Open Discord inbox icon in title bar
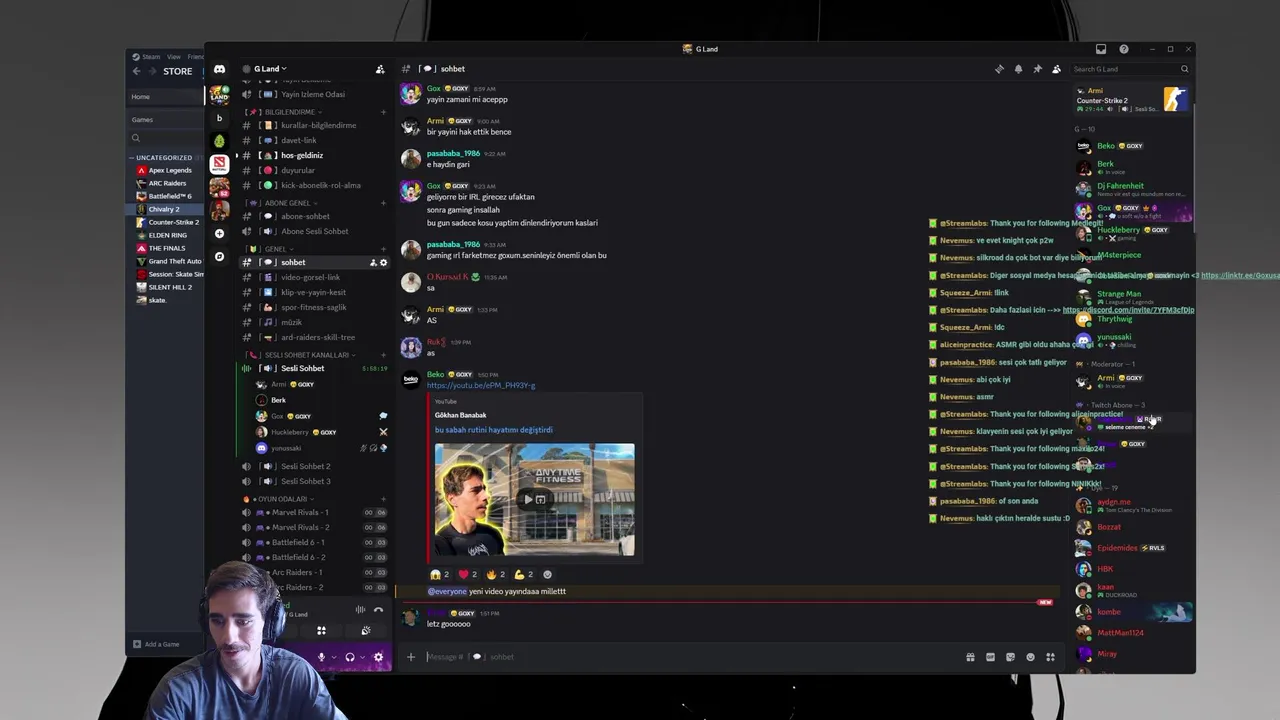Screen dimensions: 1280x720 [x=1101, y=49]
